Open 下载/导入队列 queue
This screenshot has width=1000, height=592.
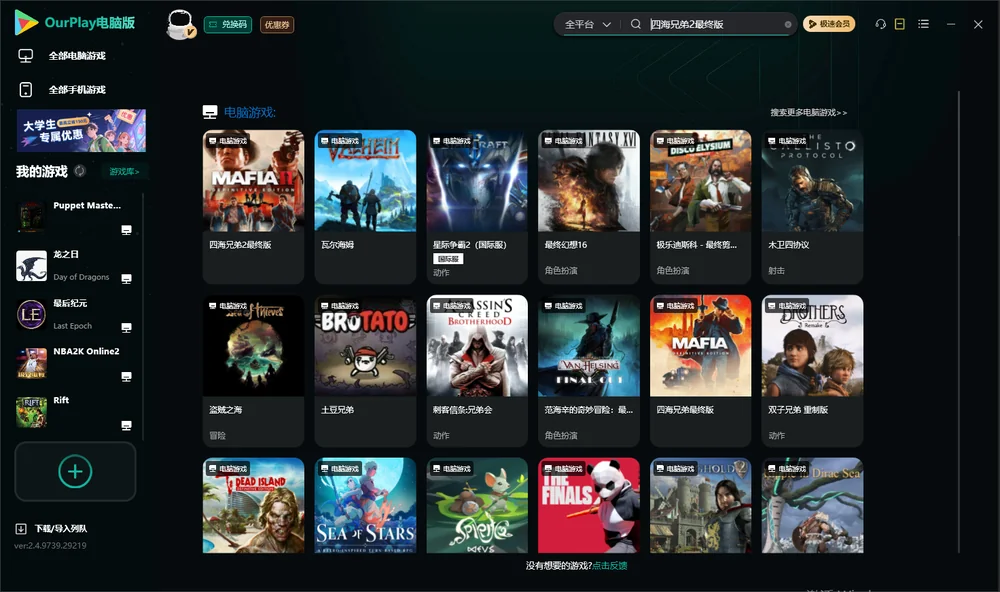[51, 528]
